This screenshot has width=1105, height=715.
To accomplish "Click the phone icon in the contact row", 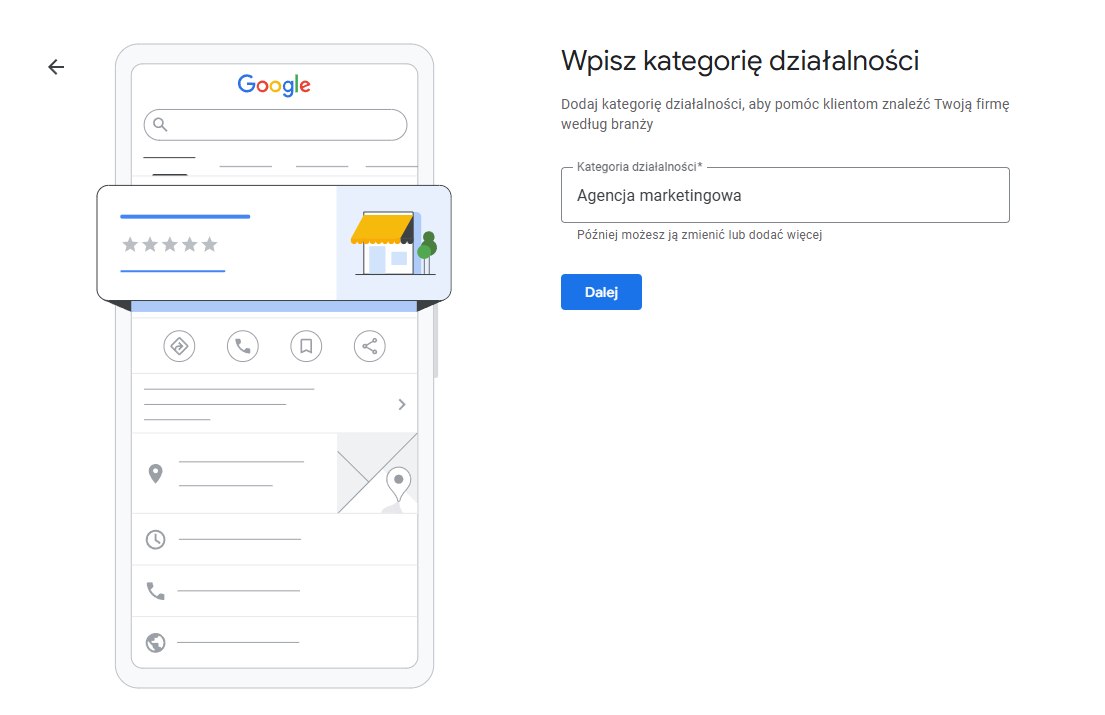I will 155,590.
